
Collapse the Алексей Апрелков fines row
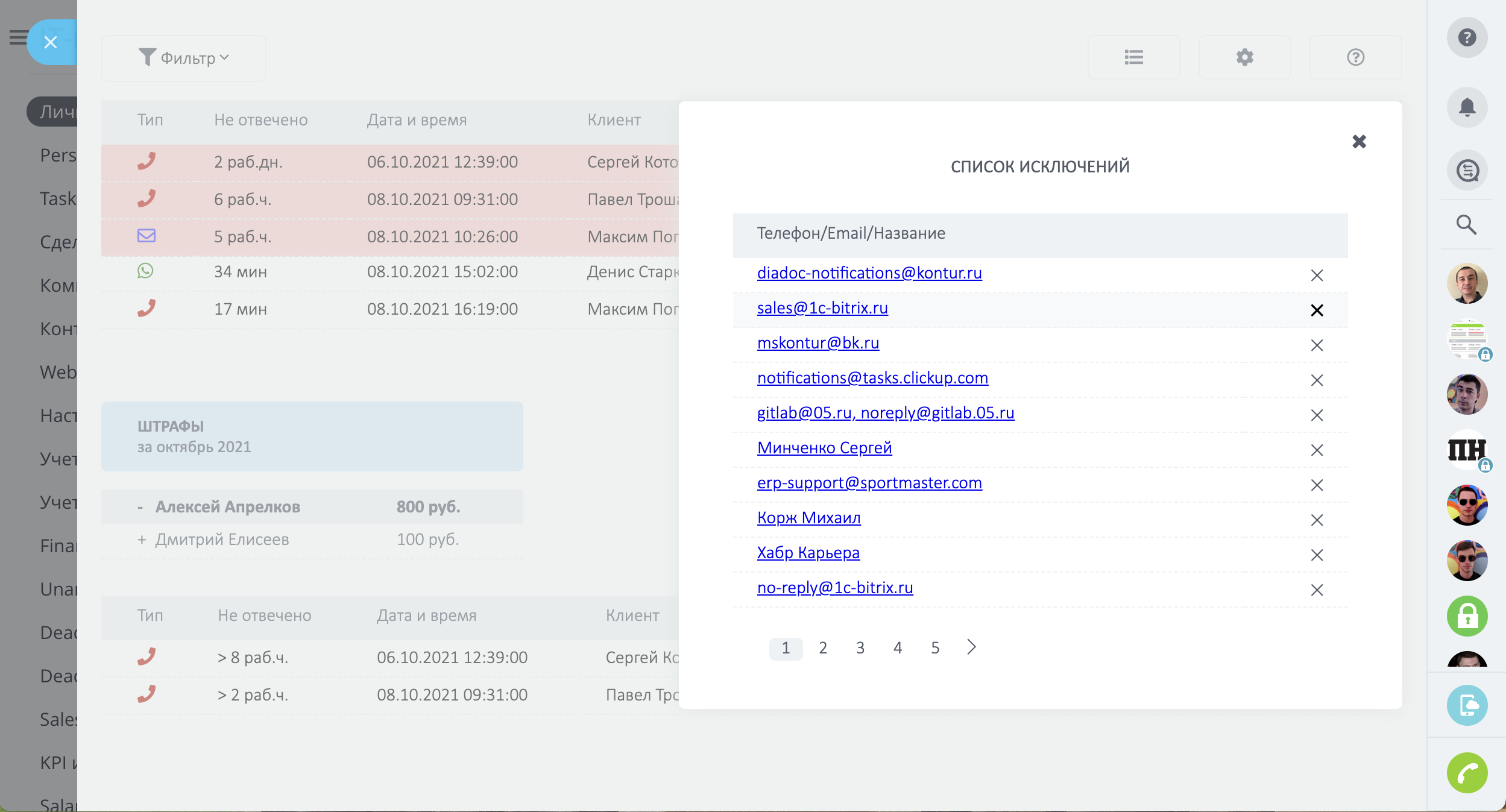pos(140,508)
